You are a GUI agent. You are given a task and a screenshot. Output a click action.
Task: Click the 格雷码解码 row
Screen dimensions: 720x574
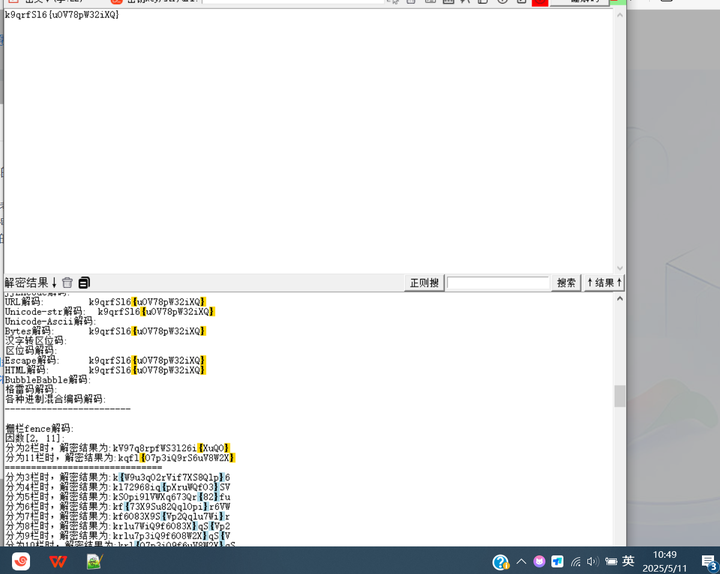click(30, 389)
